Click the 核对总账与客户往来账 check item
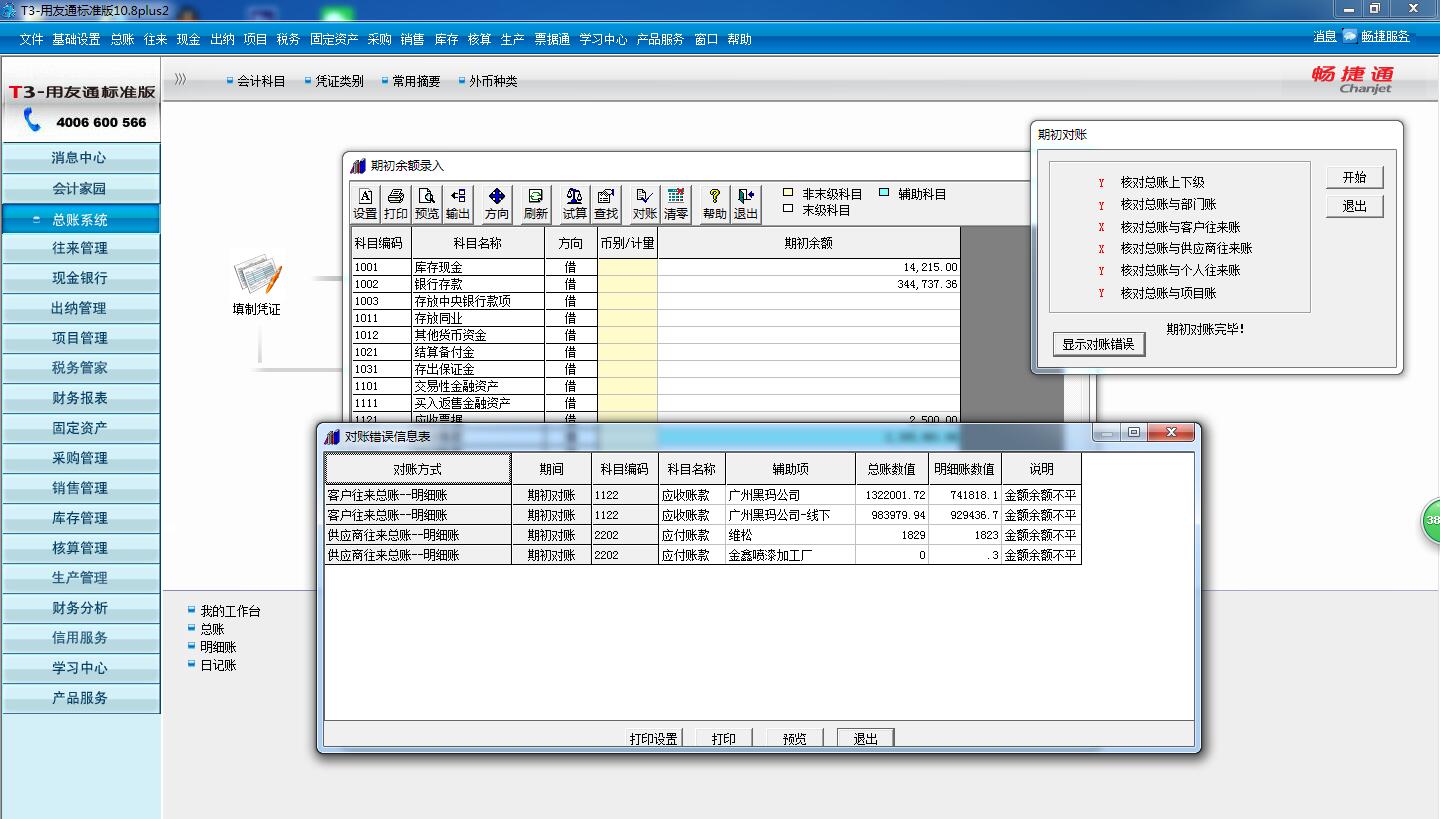This screenshot has height=819, width=1440. pyautogui.click(x=1180, y=227)
